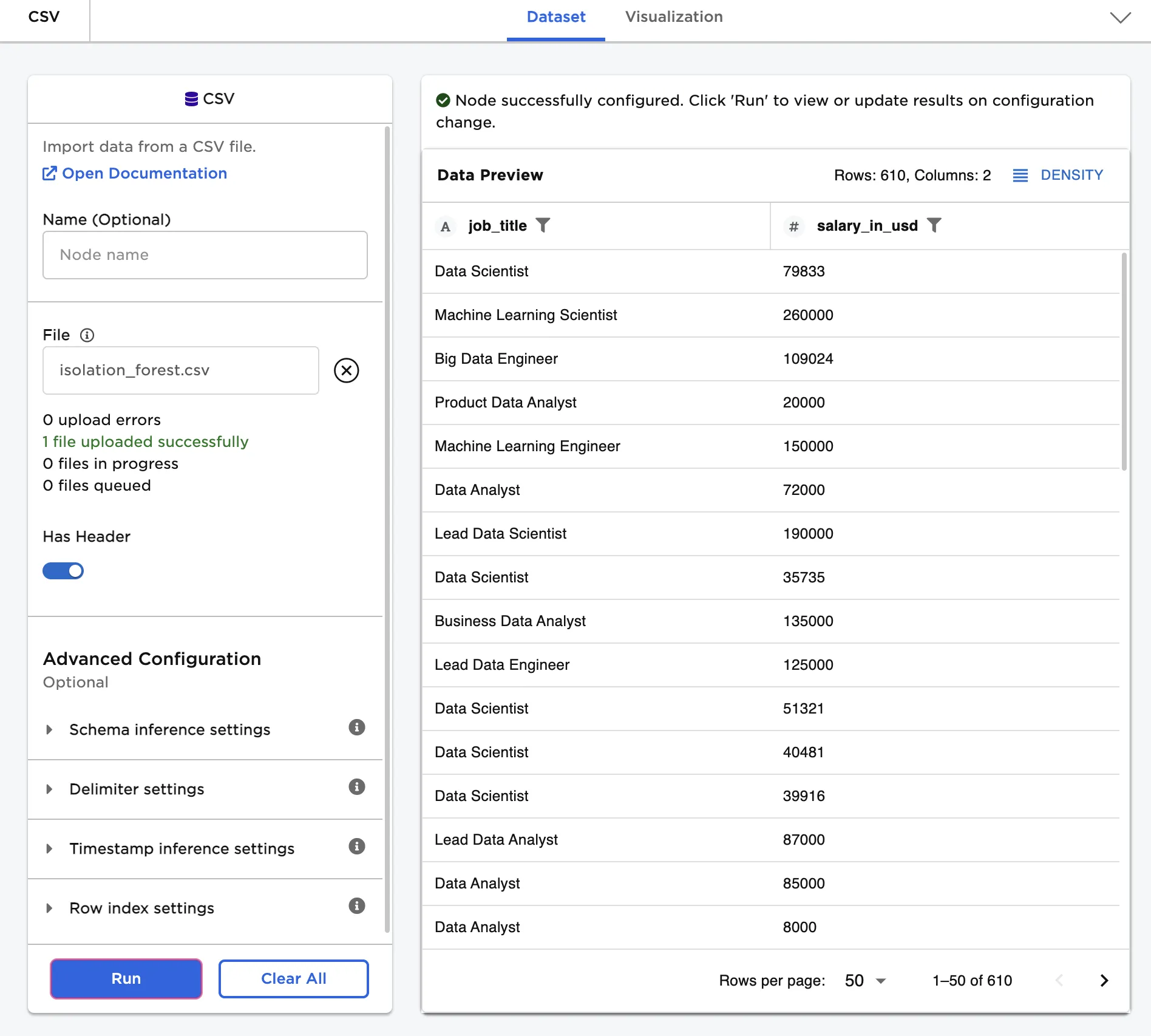1151x1036 pixels.
Task: Toggle the Has Header switch off
Action: click(x=63, y=571)
